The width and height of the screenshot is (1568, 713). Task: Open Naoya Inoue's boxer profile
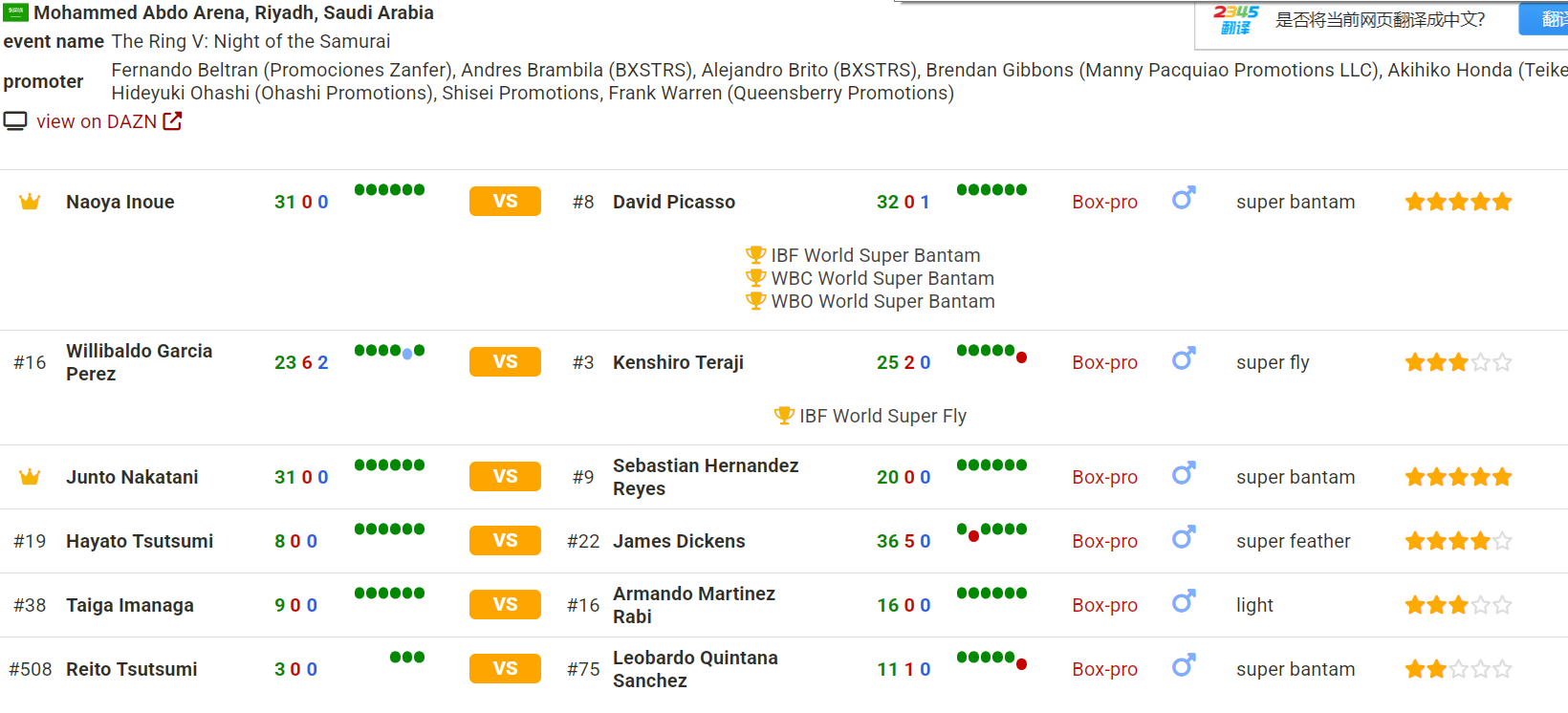coord(120,202)
